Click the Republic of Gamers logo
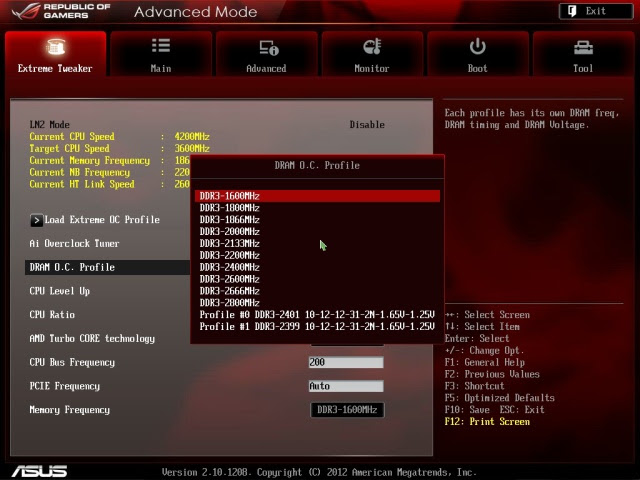Viewport: 640px width, 480px height. 61,11
